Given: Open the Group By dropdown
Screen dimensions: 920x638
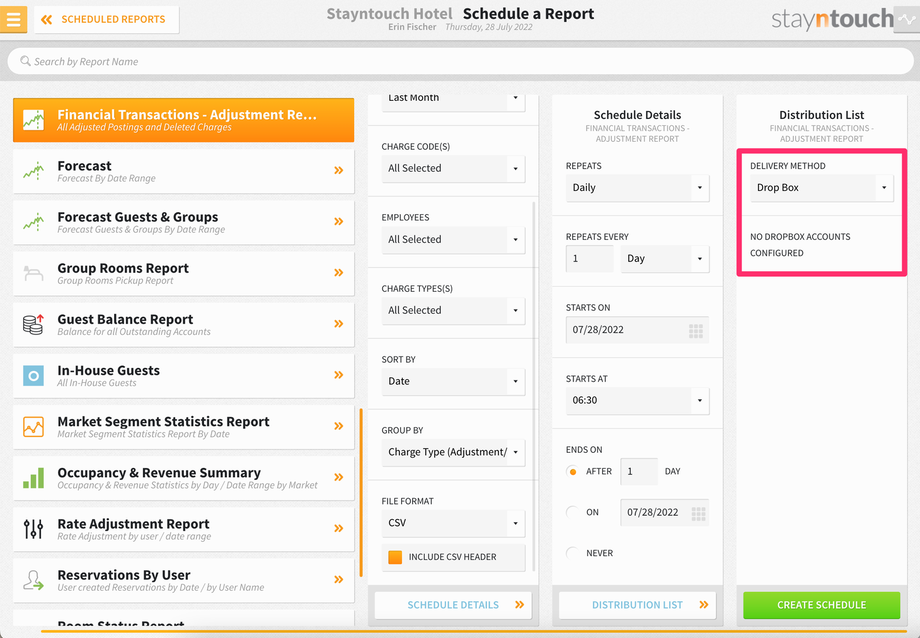Looking at the screenshot, I should [x=453, y=453].
